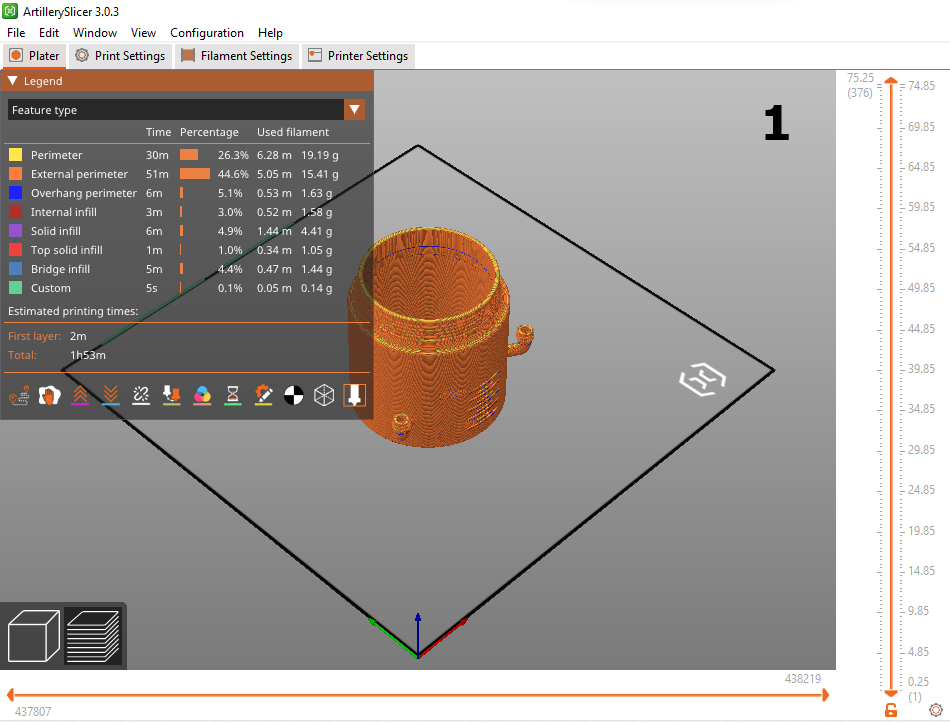Click the Total print time 1h53m
The width and height of the screenshot is (950, 722).
coord(88,355)
